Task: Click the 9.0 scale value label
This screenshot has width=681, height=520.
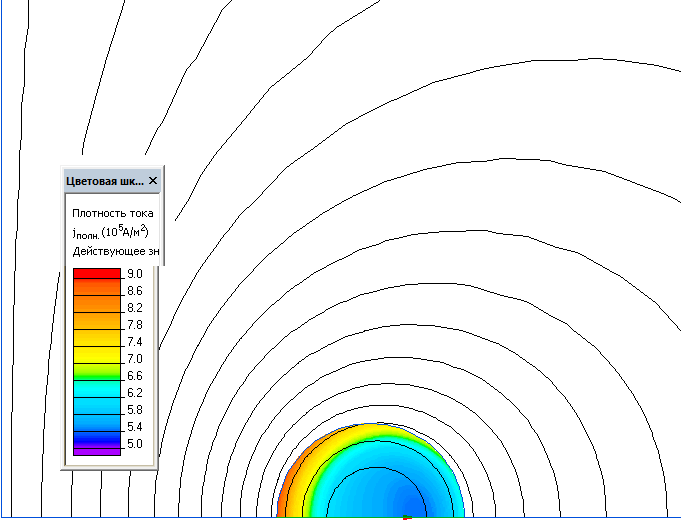Action: pyautogui.click(x=134, y=274)
